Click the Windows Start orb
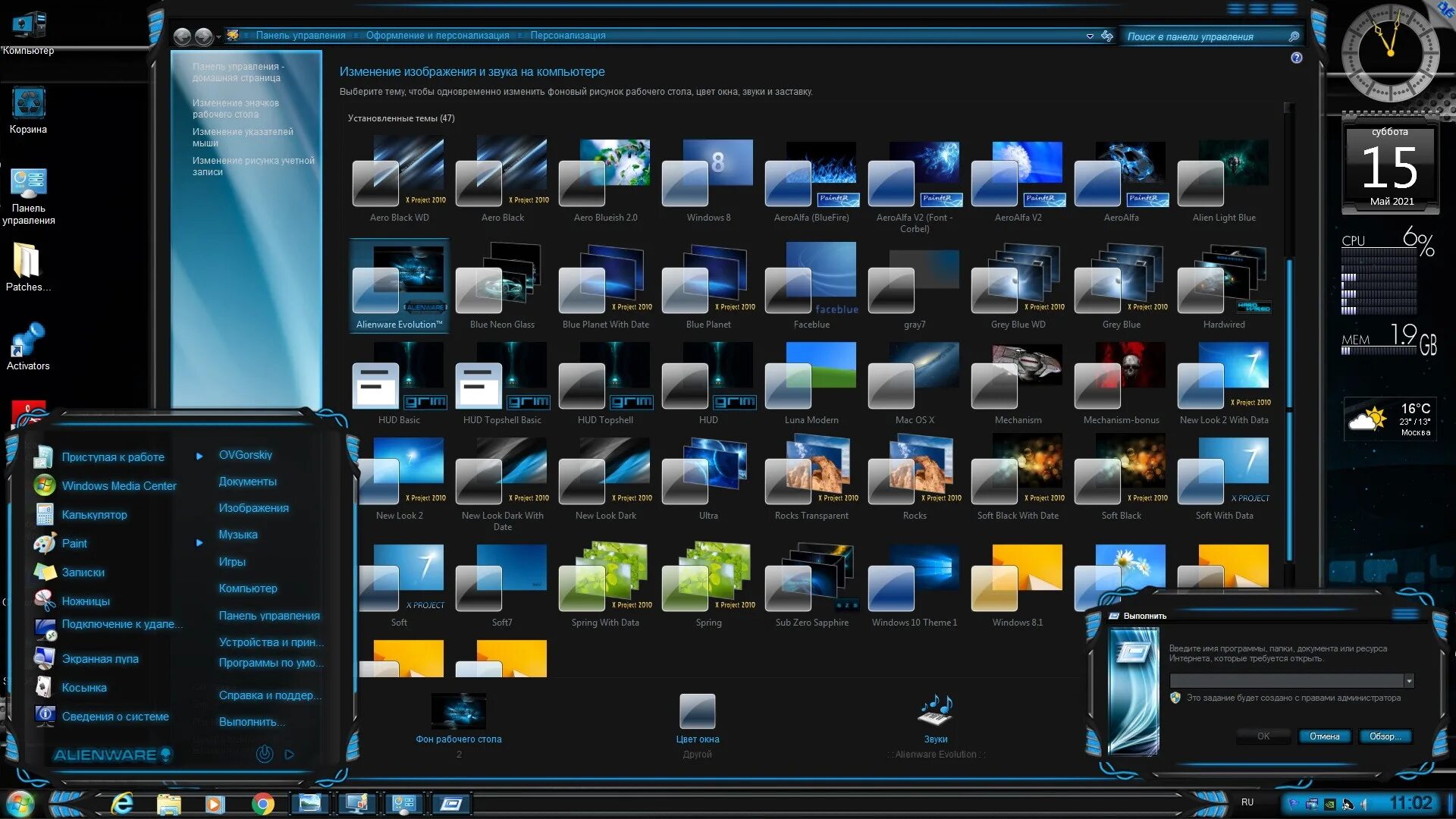Screen dimensions: 1456x819 [20, 803]
